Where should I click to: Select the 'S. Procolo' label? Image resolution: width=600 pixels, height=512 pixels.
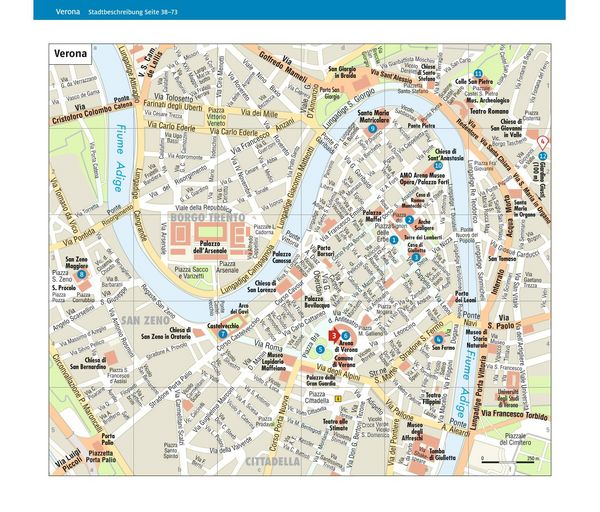point(64,287)
